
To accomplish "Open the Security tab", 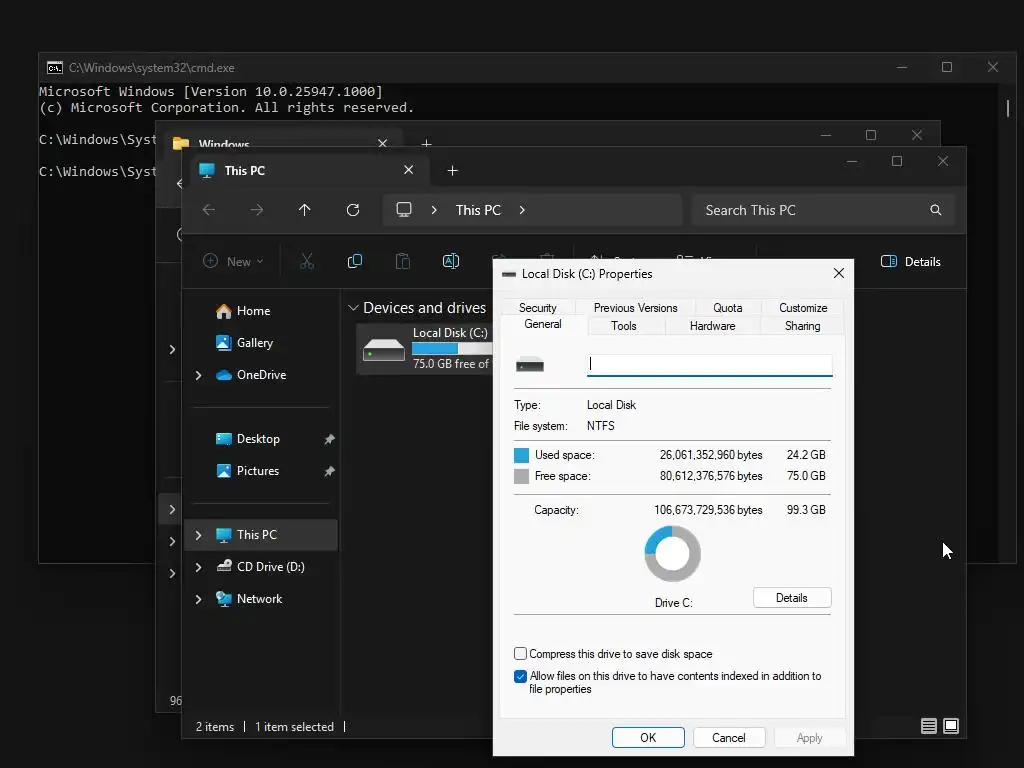I will pyautogui.click(x=537, y=308).
